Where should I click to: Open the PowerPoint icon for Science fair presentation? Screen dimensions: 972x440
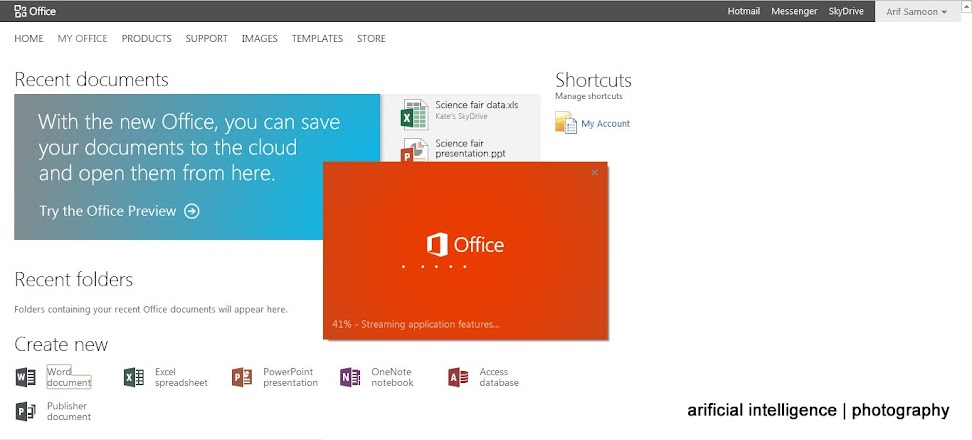click(415, 150)
